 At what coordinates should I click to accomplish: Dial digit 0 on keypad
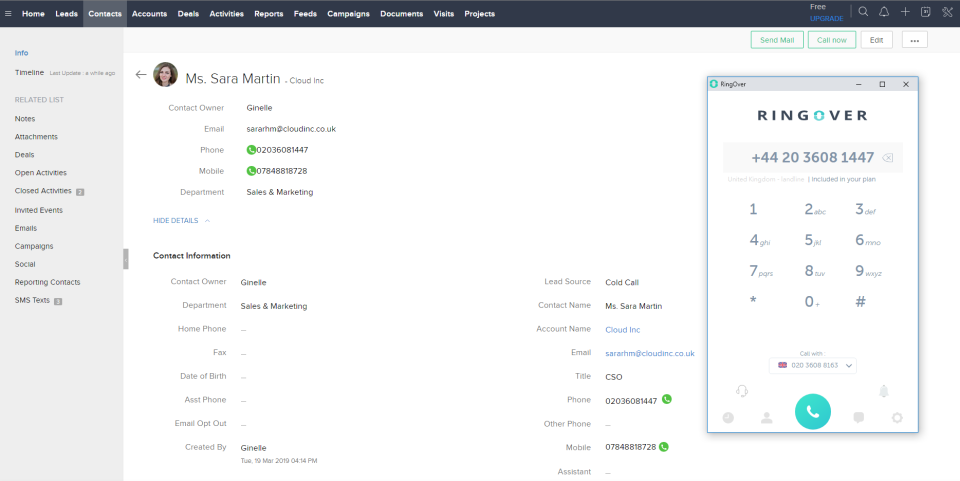click(812, 301)
